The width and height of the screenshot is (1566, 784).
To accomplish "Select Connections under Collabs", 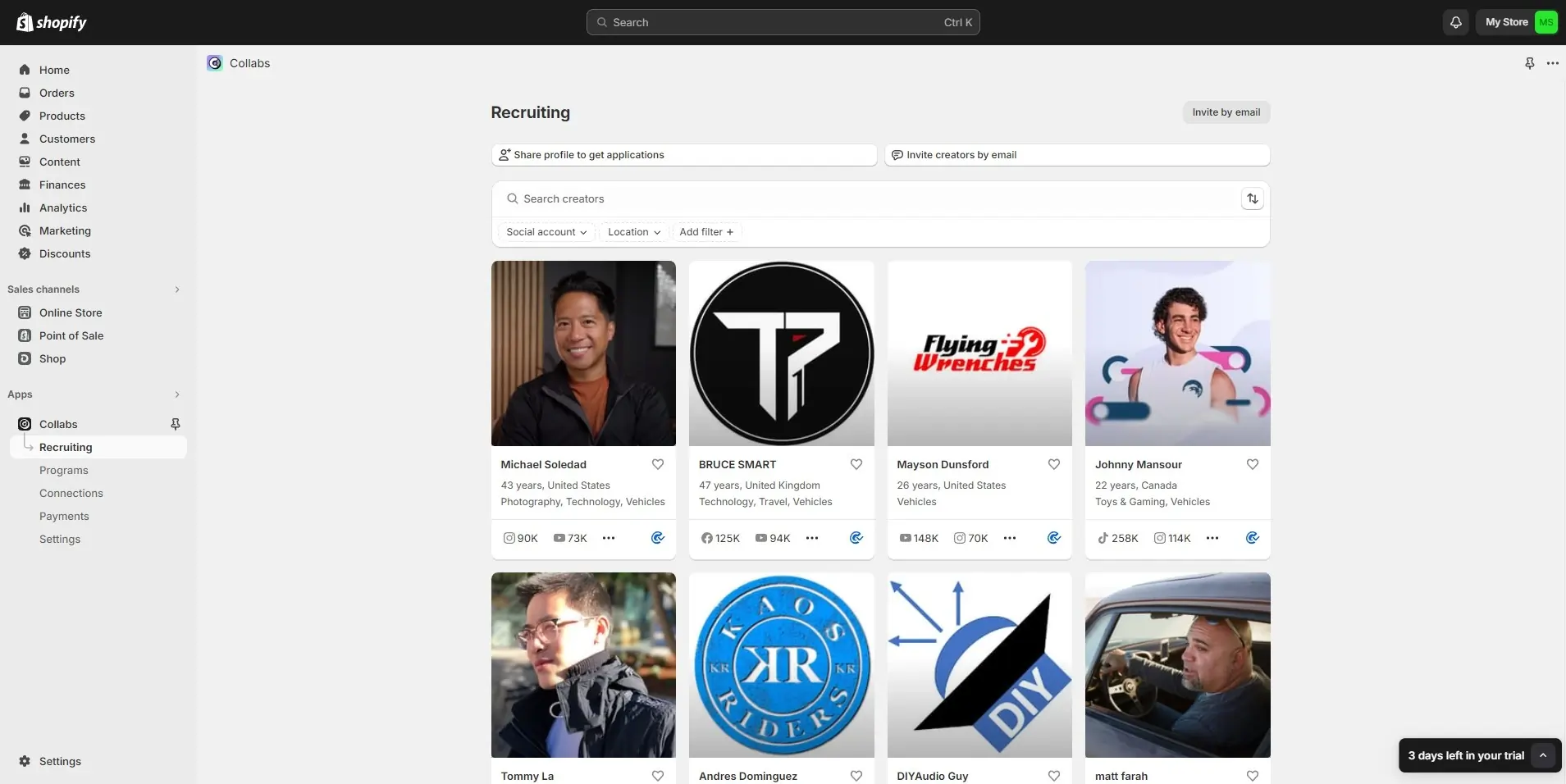I will pos(71,493).
